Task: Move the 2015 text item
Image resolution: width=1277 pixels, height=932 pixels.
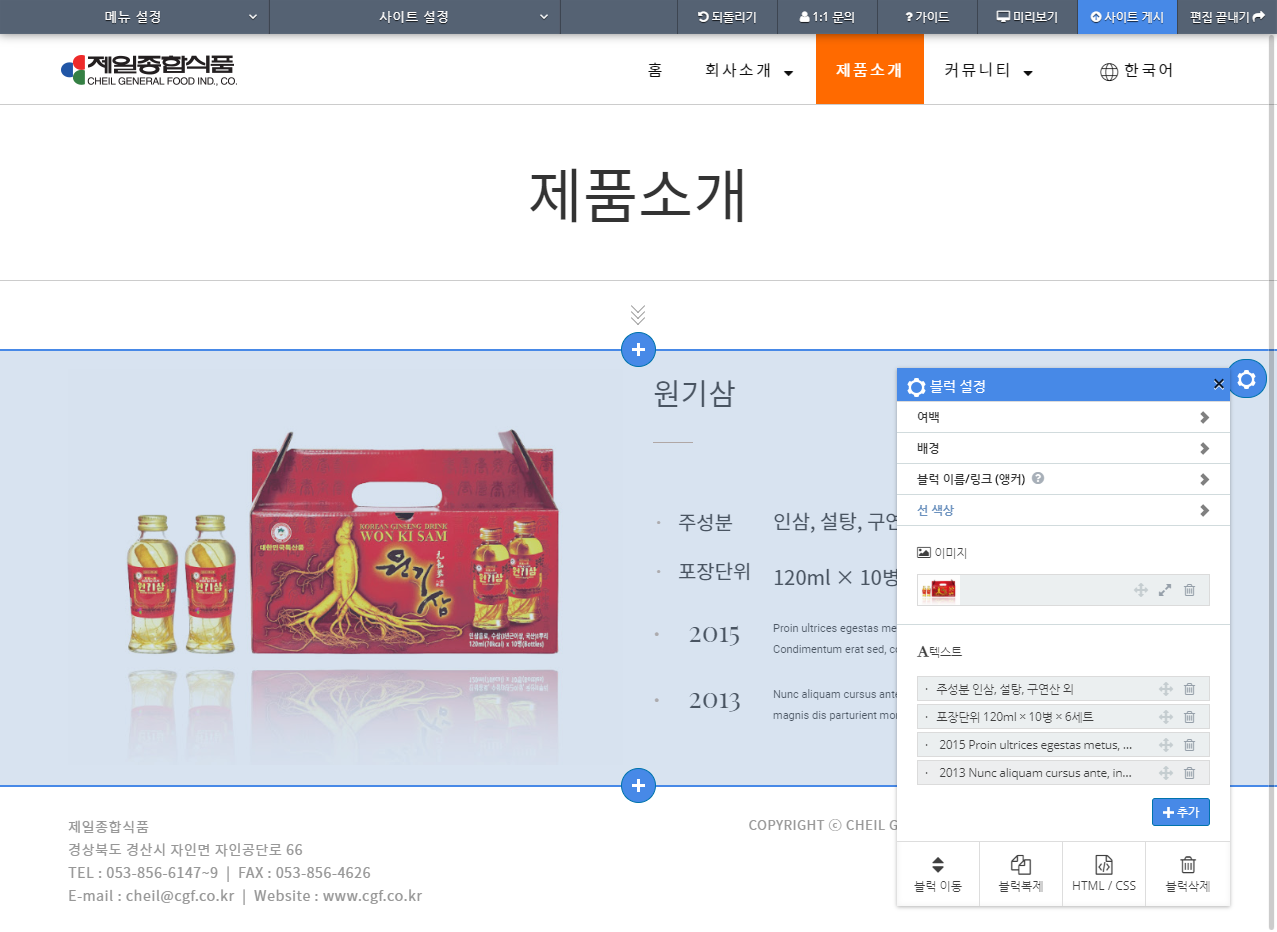Action: coord(1165,745)
